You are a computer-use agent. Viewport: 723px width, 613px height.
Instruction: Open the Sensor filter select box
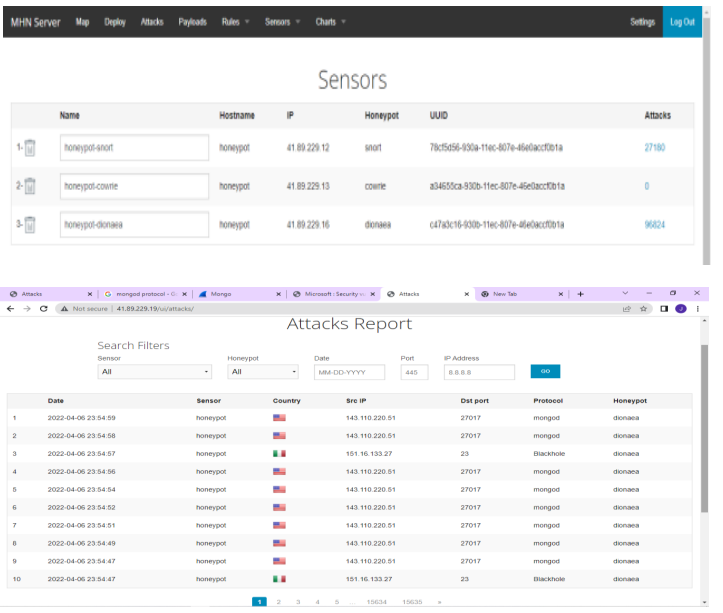point(155,372)
